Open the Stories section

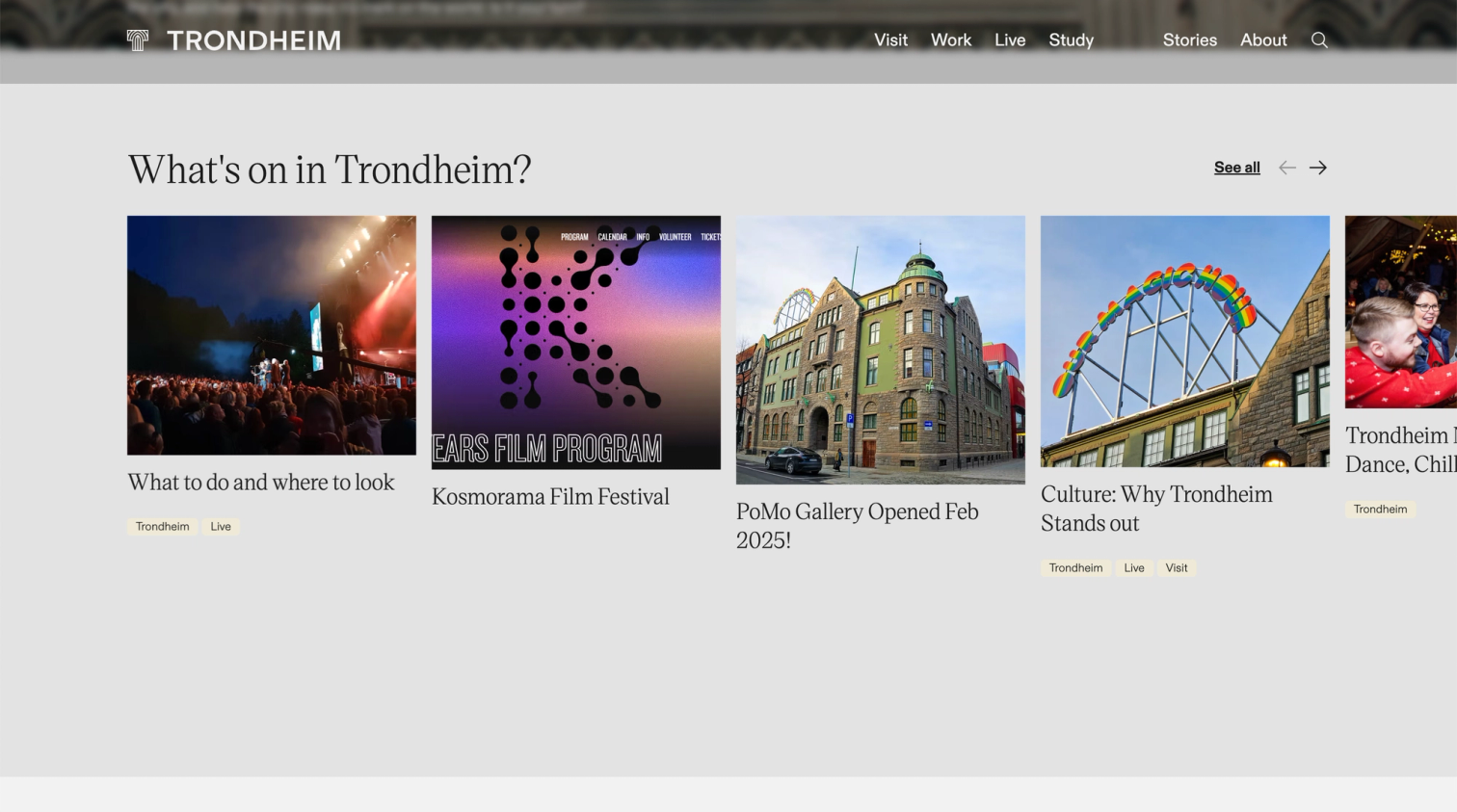coord(1189,39)
